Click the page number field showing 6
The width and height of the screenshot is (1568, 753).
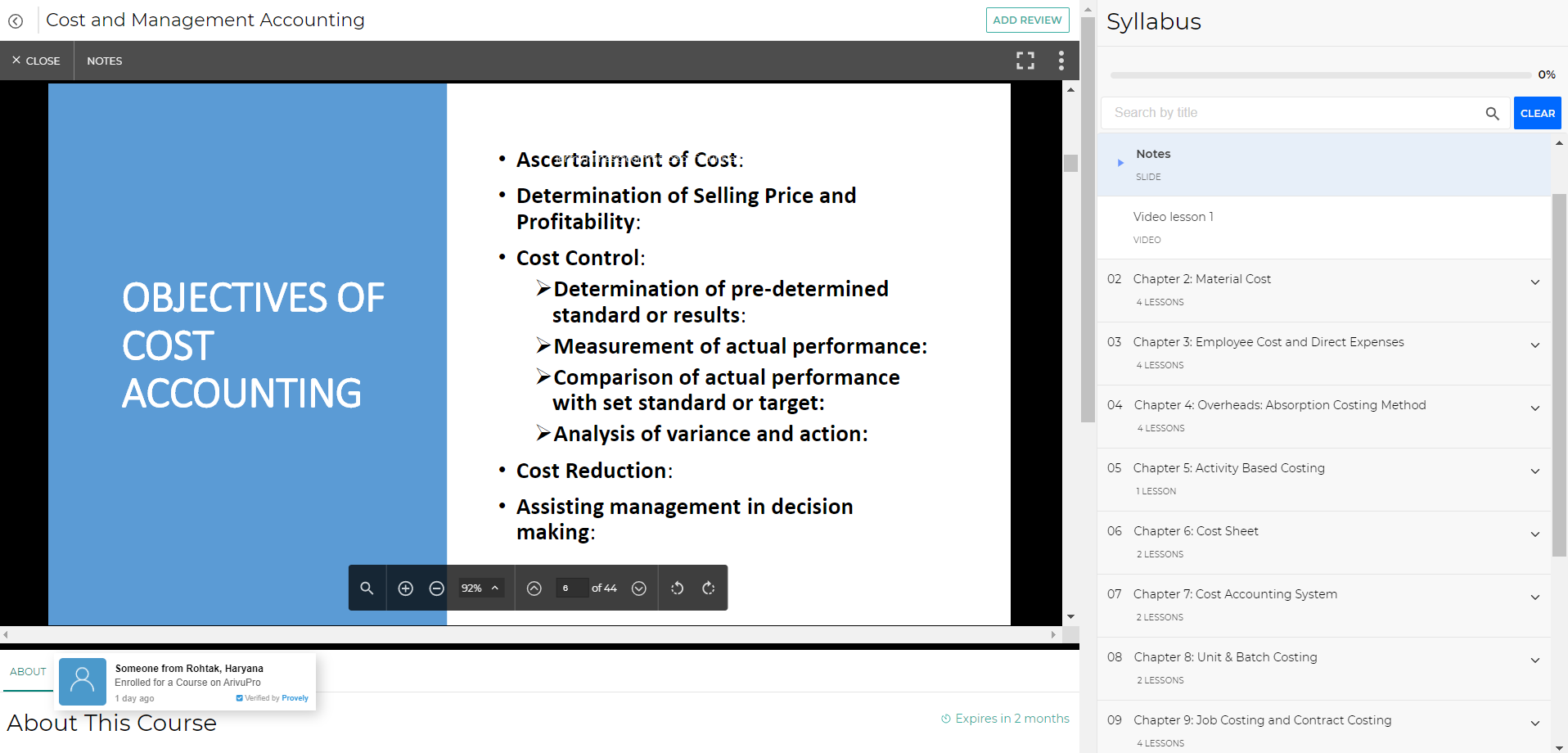[x=572, y=588]
